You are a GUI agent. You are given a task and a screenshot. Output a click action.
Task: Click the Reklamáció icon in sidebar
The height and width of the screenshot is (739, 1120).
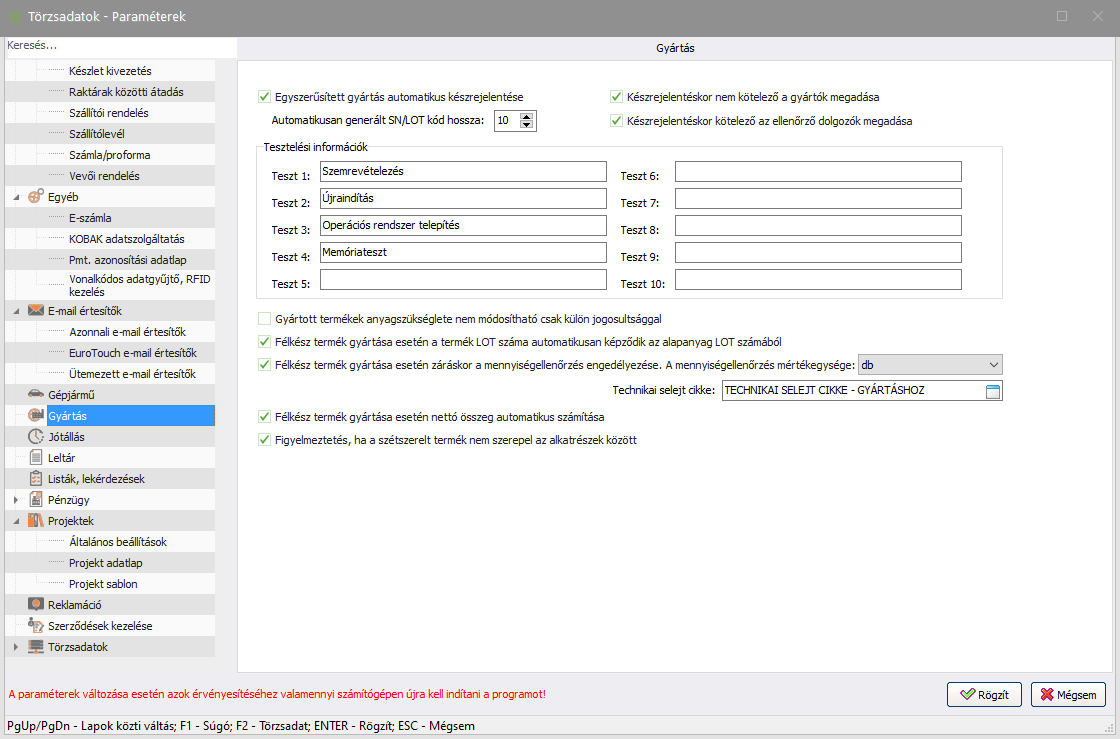click(x=35, y=605)
